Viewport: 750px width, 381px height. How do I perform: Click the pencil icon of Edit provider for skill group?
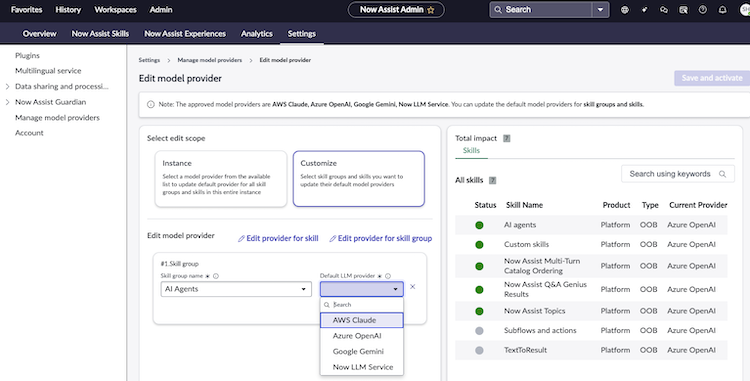[332, 239]
